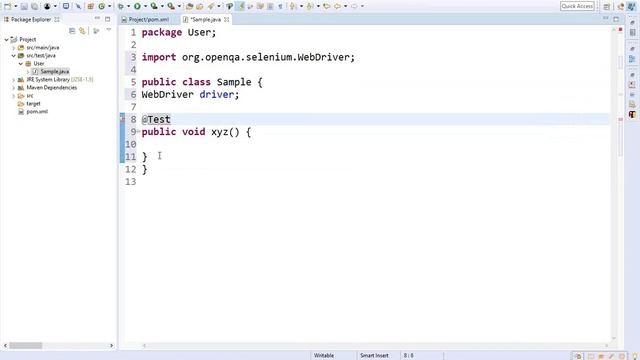Click the error marker on line 8

[x=122, y=119]
